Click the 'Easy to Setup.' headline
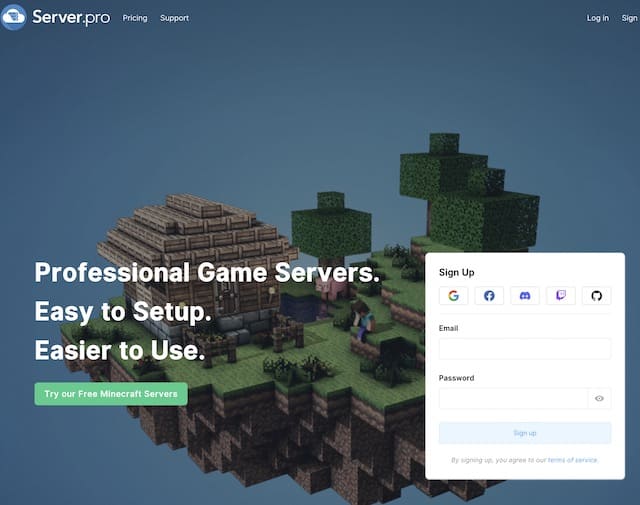This screenshot has height=505, width=640. pos(123,311)
